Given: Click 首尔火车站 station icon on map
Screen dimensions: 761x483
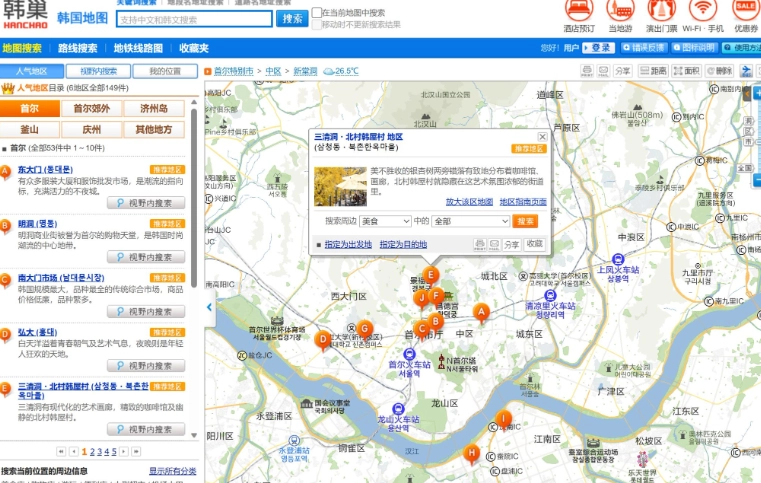Looking at the screenshot, I should click(409, 354).
